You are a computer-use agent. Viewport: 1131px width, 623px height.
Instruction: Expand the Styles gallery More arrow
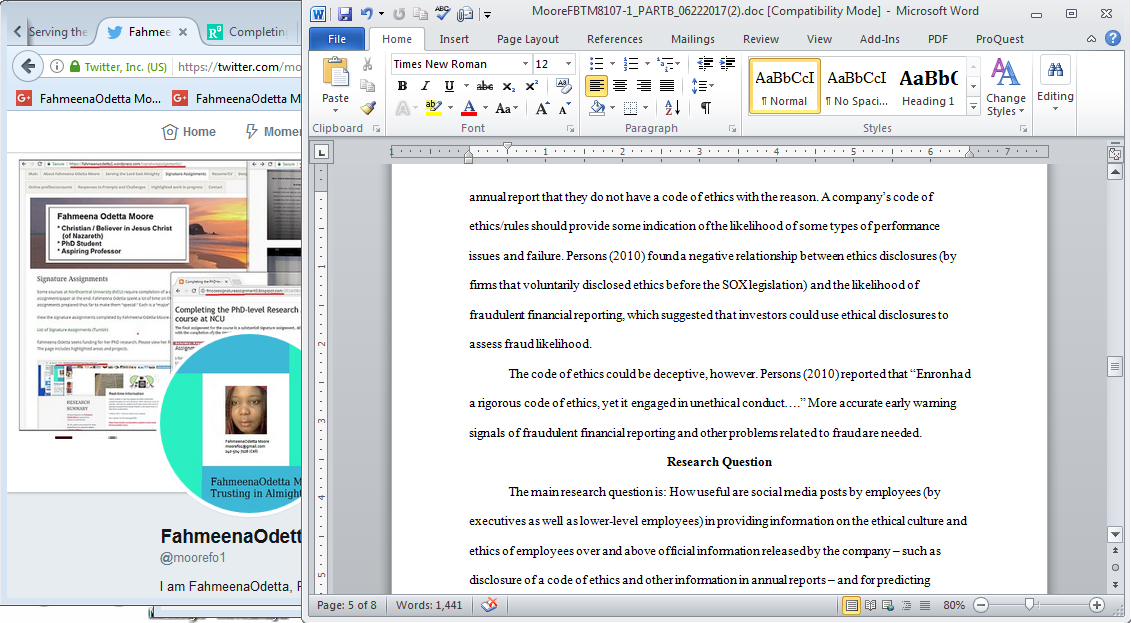973,107
